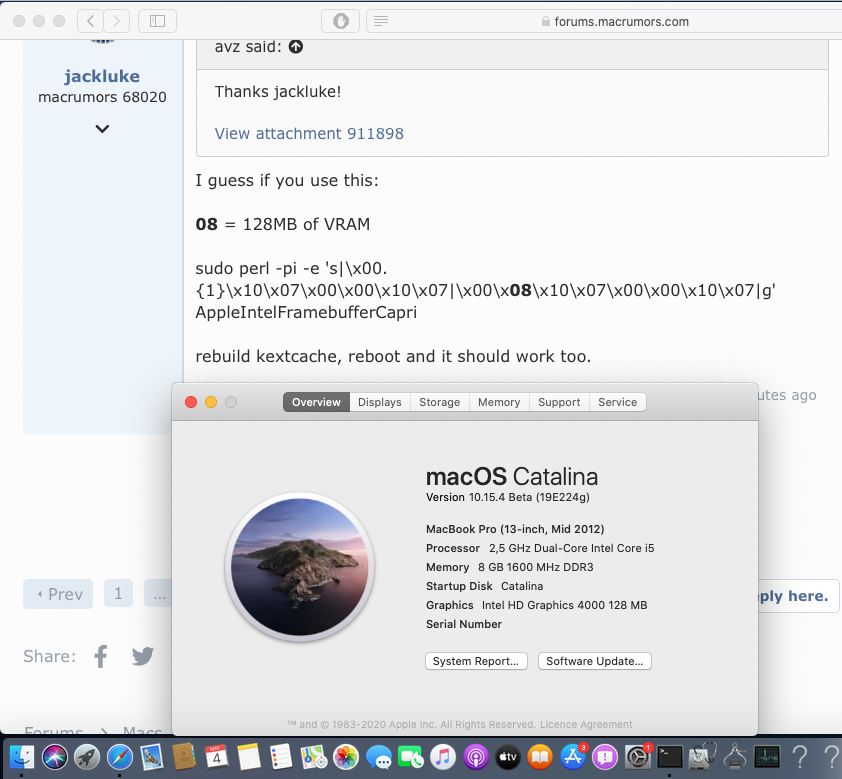Image resolution: width=842 pixels, height=779 pixels.
Task: Click the System Report… button
Action: [x=476, y=661]
